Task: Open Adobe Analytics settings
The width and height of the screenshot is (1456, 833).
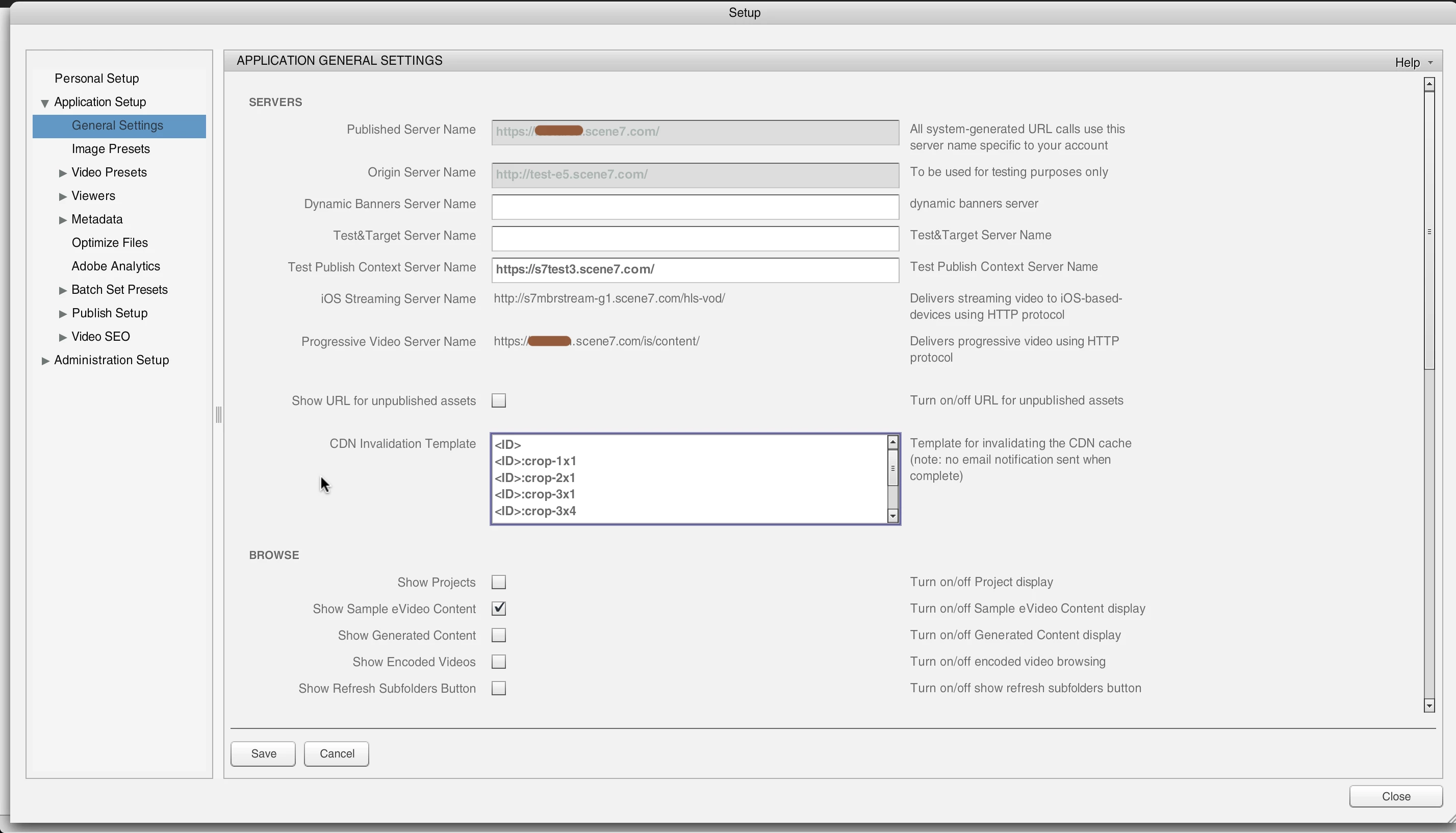Action: coord(116,266)
